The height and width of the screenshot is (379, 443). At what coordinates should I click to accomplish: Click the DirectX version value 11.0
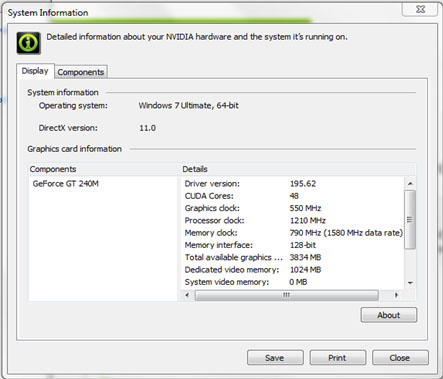pyautogui.click(x=148, y=128)
